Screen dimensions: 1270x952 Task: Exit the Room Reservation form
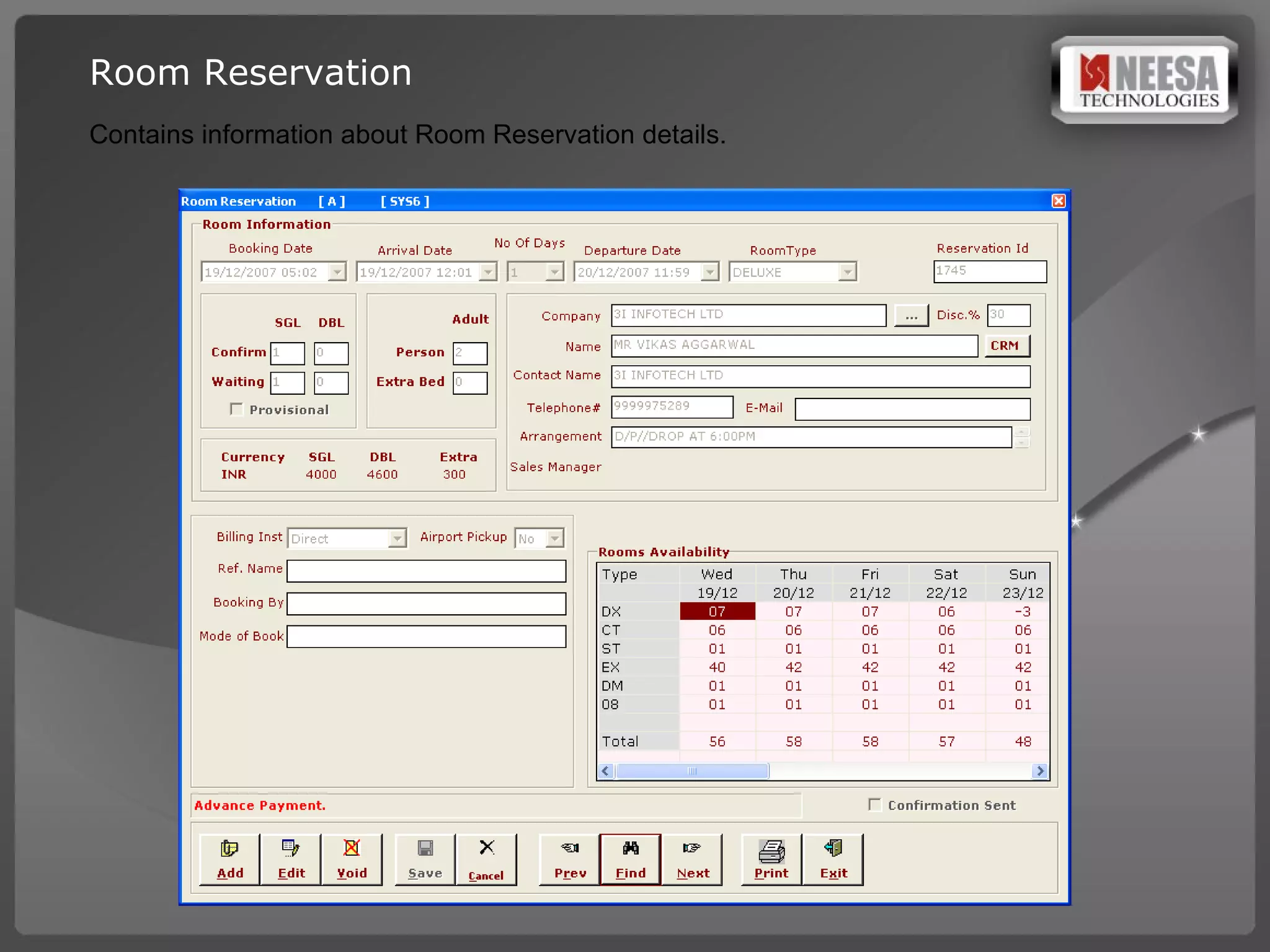pyautogui.click(x=833, y=859)
